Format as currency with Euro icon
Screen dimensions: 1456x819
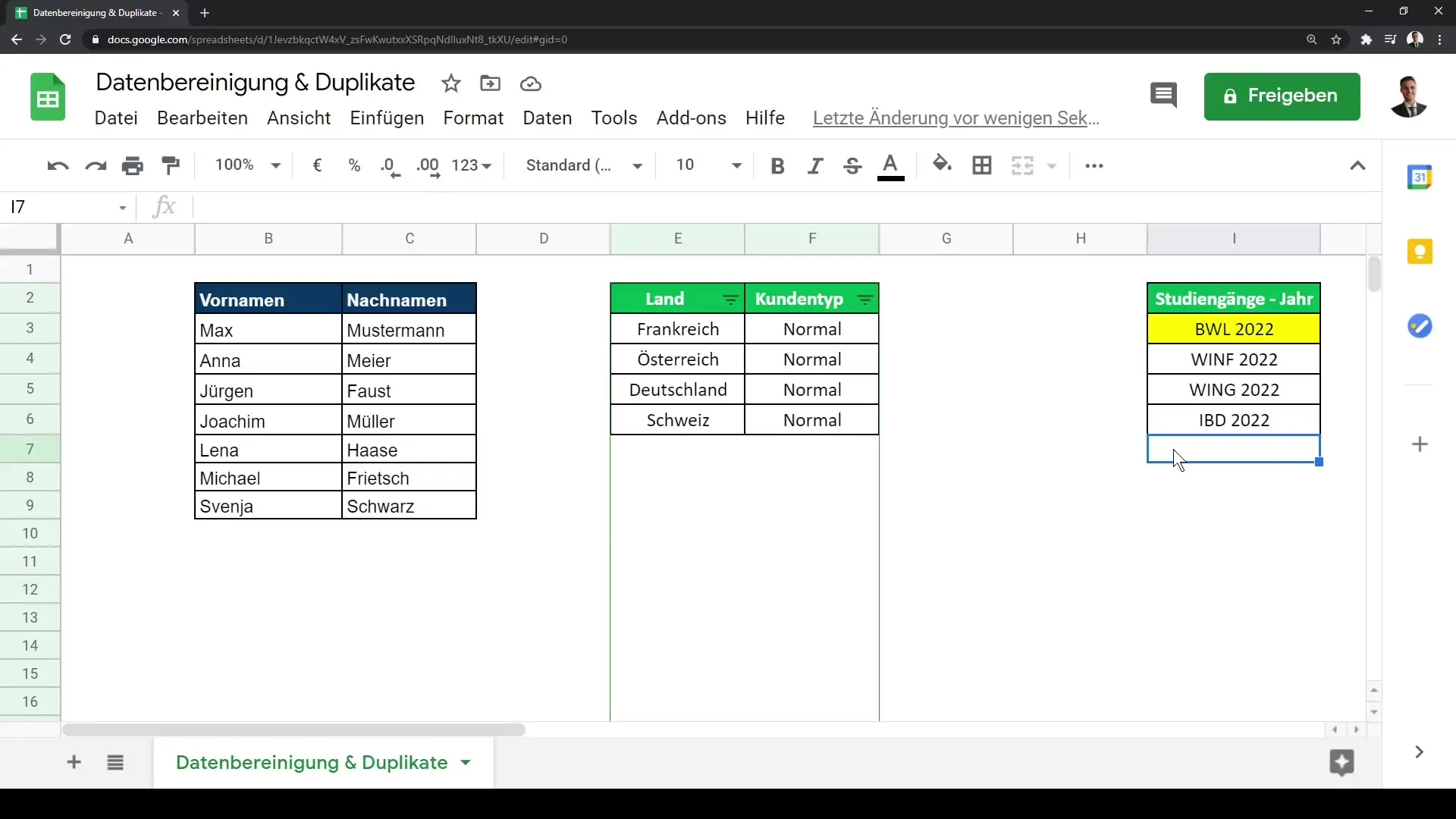317,165
